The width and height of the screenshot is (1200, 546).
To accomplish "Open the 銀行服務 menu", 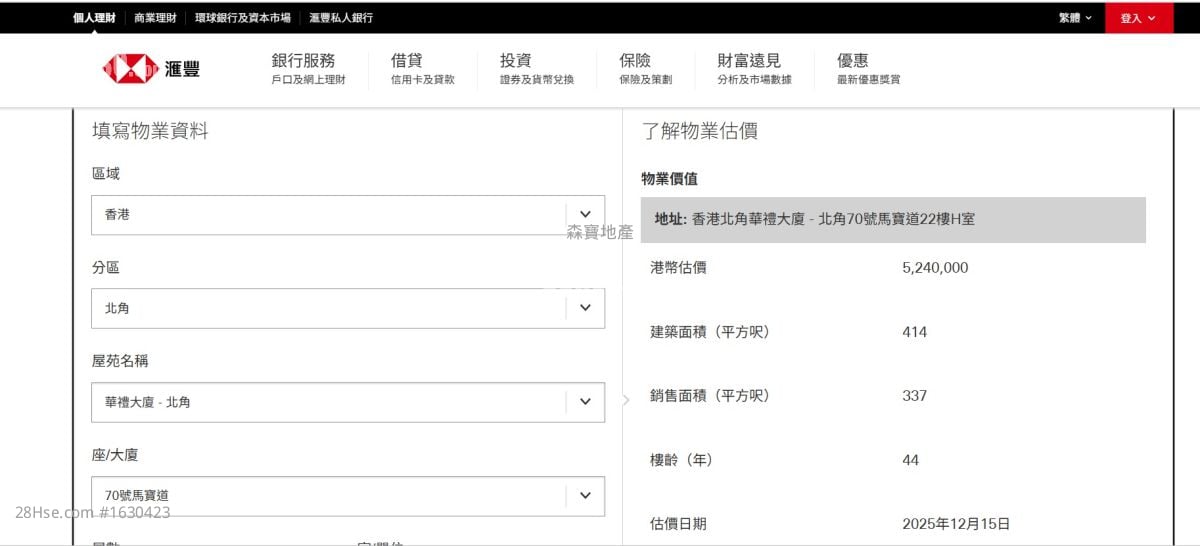I will 308,68.
